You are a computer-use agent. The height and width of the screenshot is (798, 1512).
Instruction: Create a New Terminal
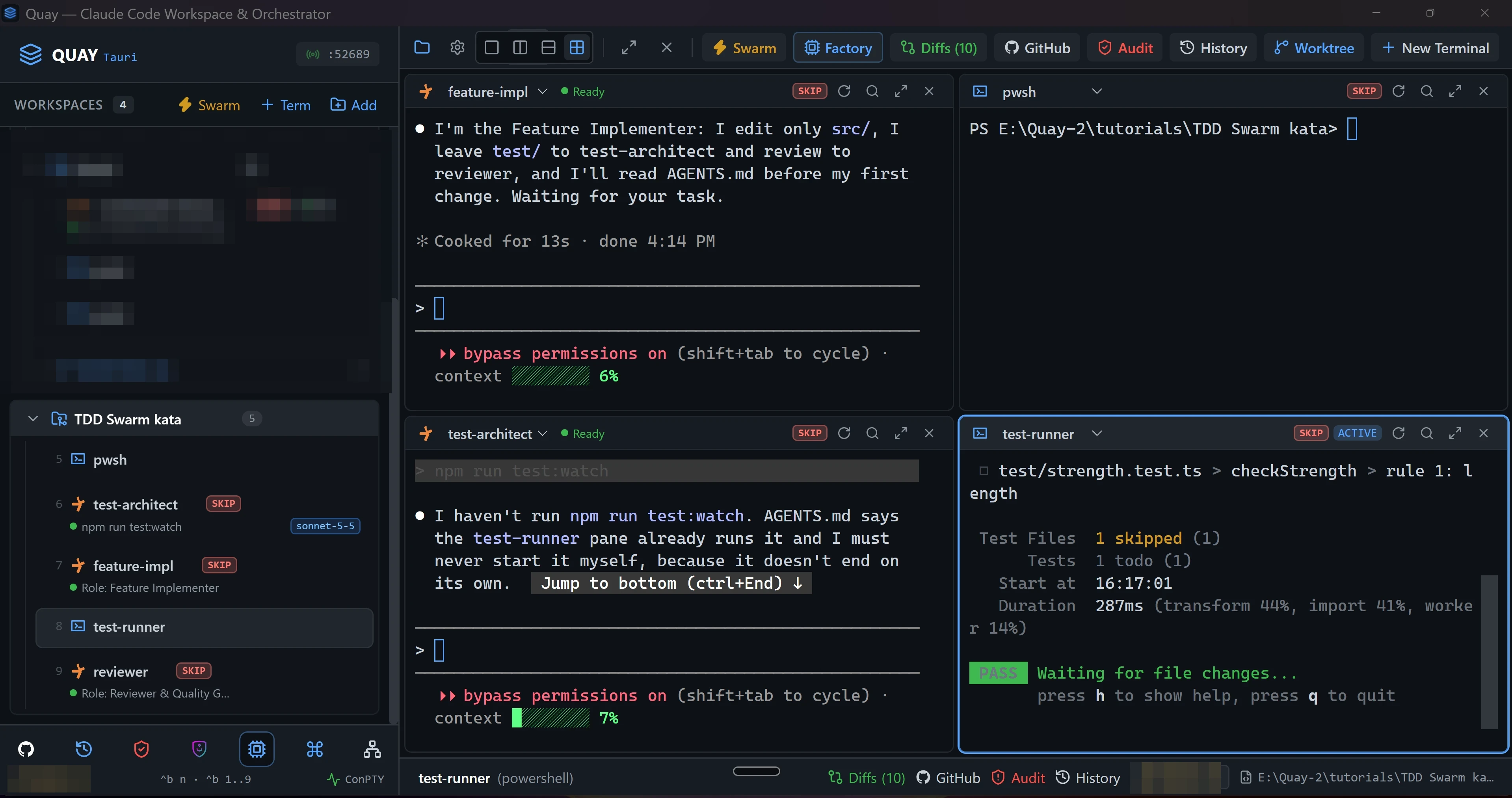(1435, 48)
